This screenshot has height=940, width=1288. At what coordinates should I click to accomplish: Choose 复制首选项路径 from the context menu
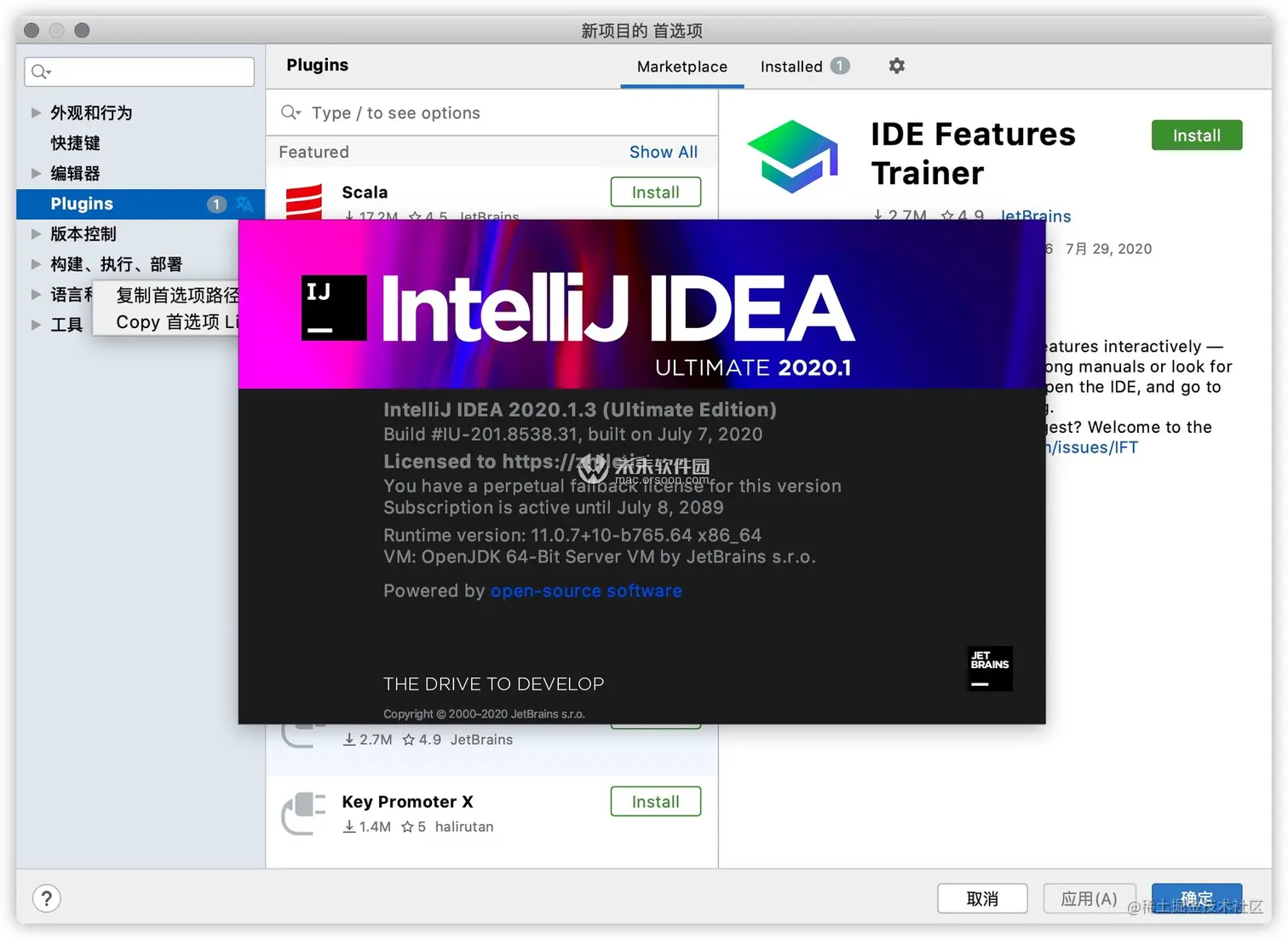pos(166,295)
